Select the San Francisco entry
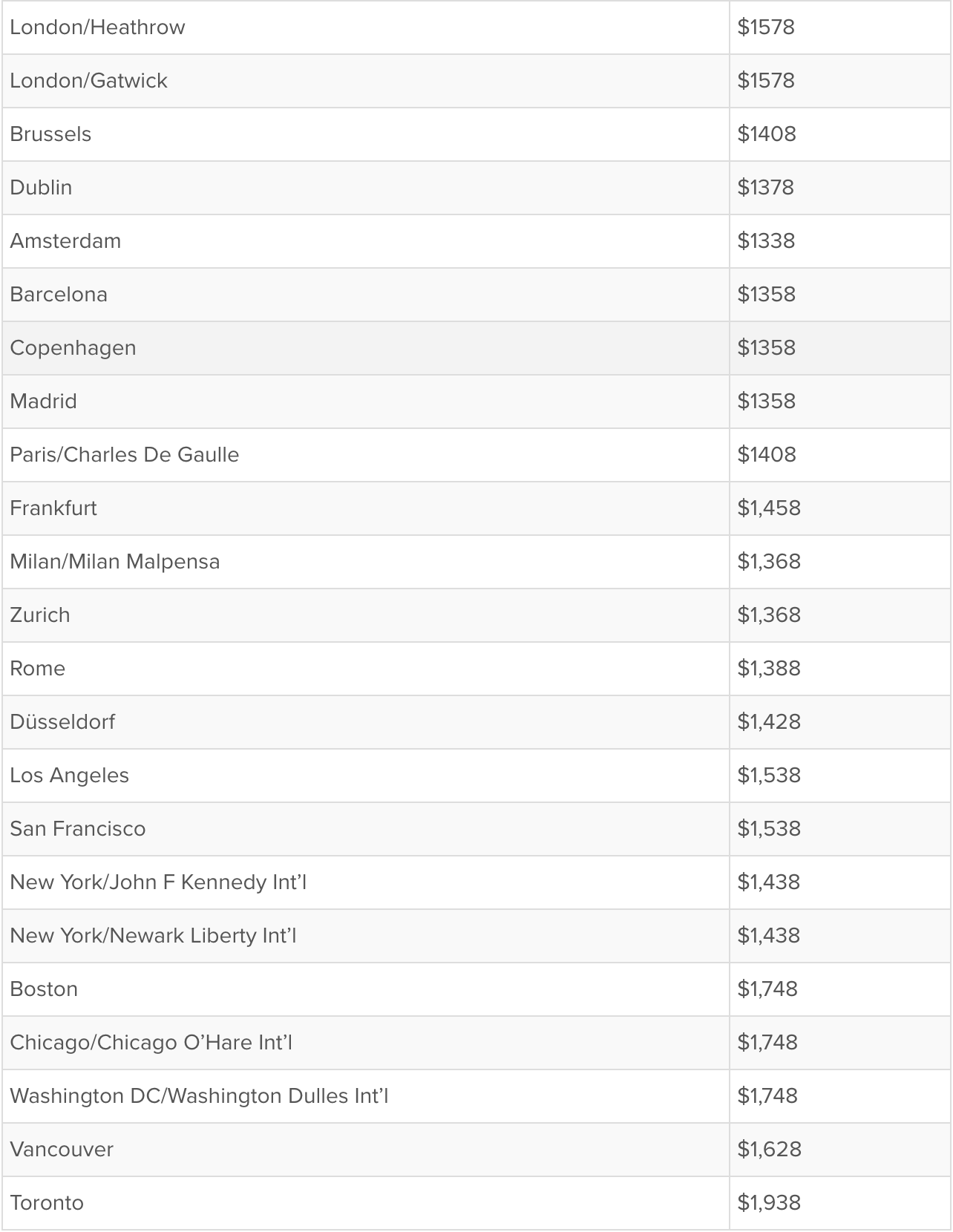Screen dimensions: 953x1232 (77, 829)
